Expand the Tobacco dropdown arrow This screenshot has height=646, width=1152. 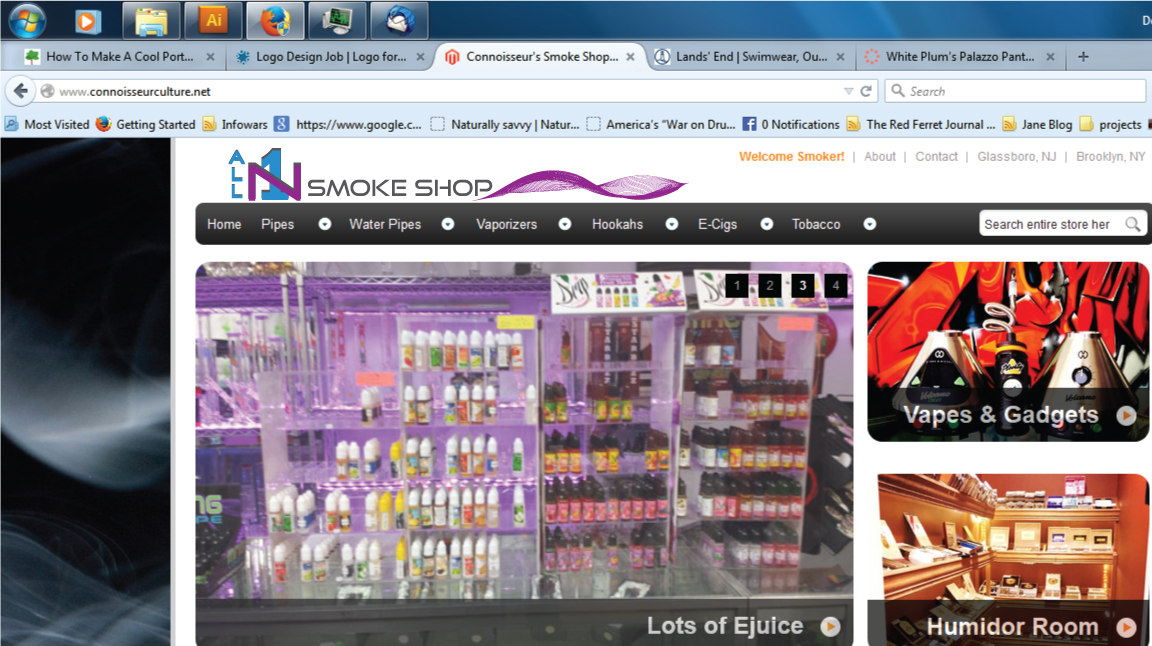[870, 224]
